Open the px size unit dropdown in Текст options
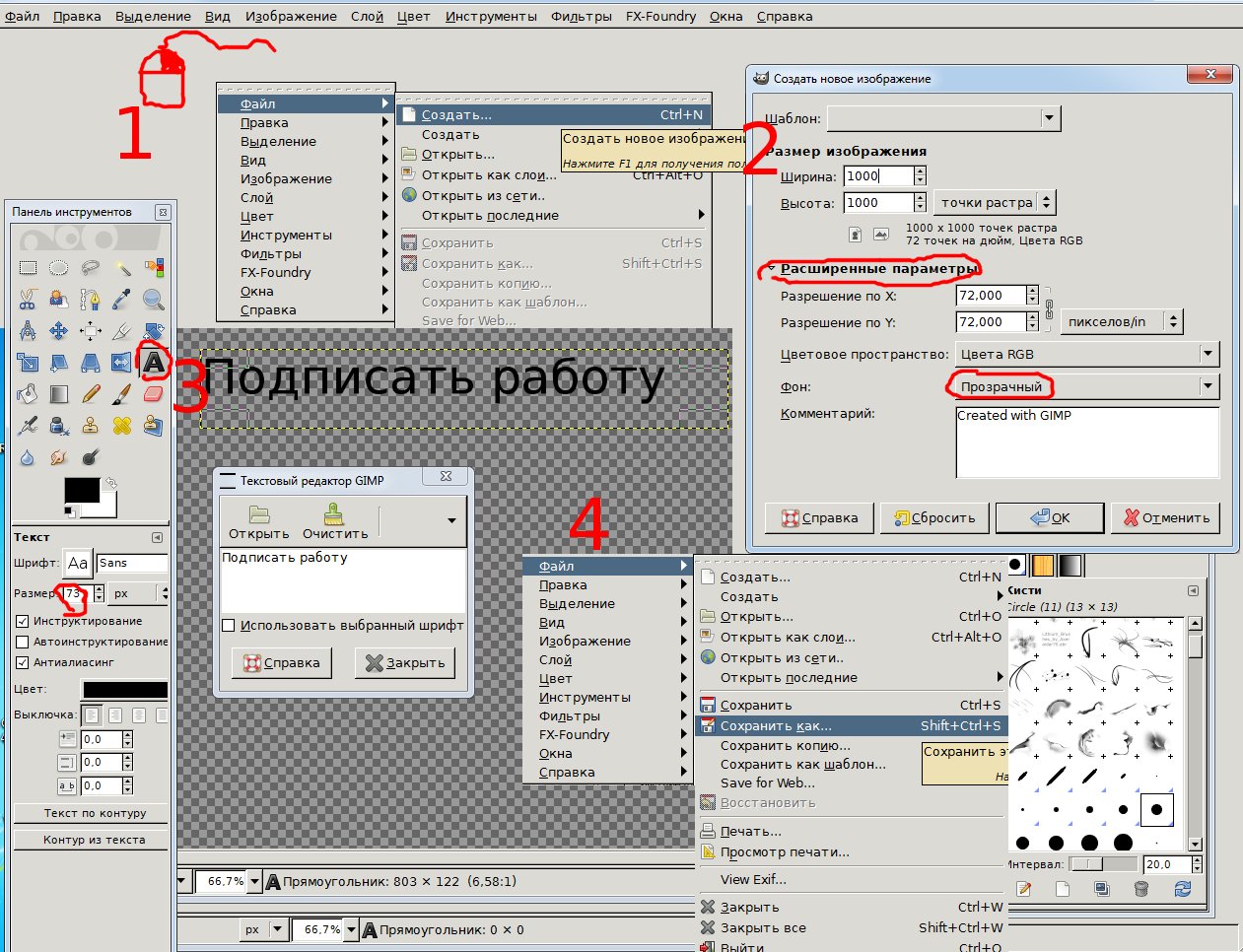The height and width of the screenshot is (952, 1243). click(x=139, y=593)
